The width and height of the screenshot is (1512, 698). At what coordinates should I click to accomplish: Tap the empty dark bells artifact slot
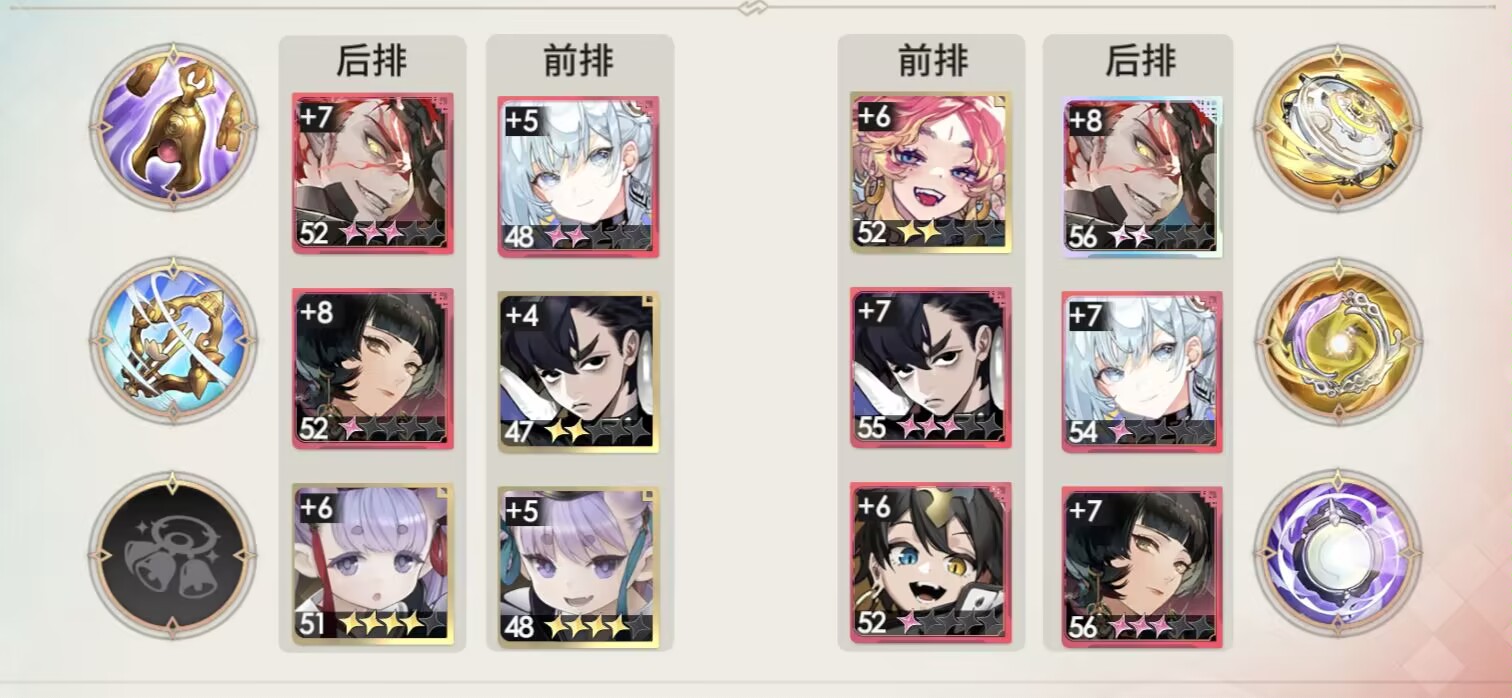pyautogui.click(x=173, y=556)
